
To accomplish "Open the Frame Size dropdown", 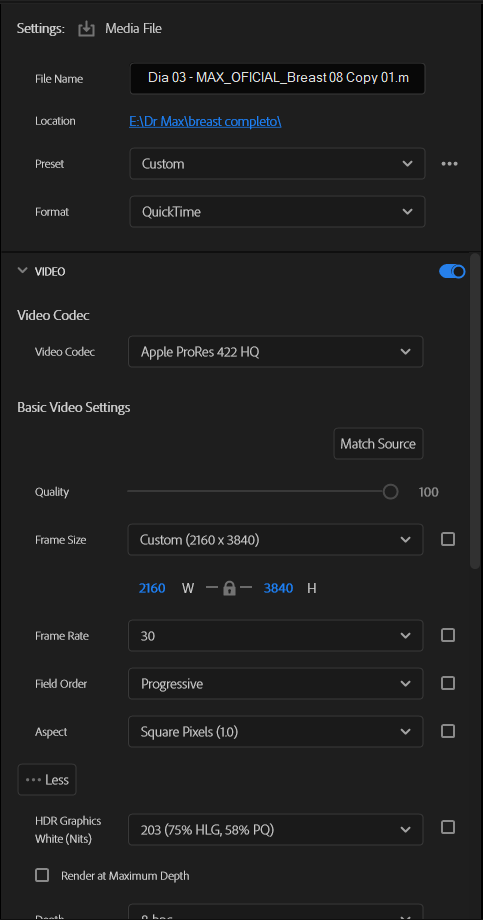I will pos(275,540).
